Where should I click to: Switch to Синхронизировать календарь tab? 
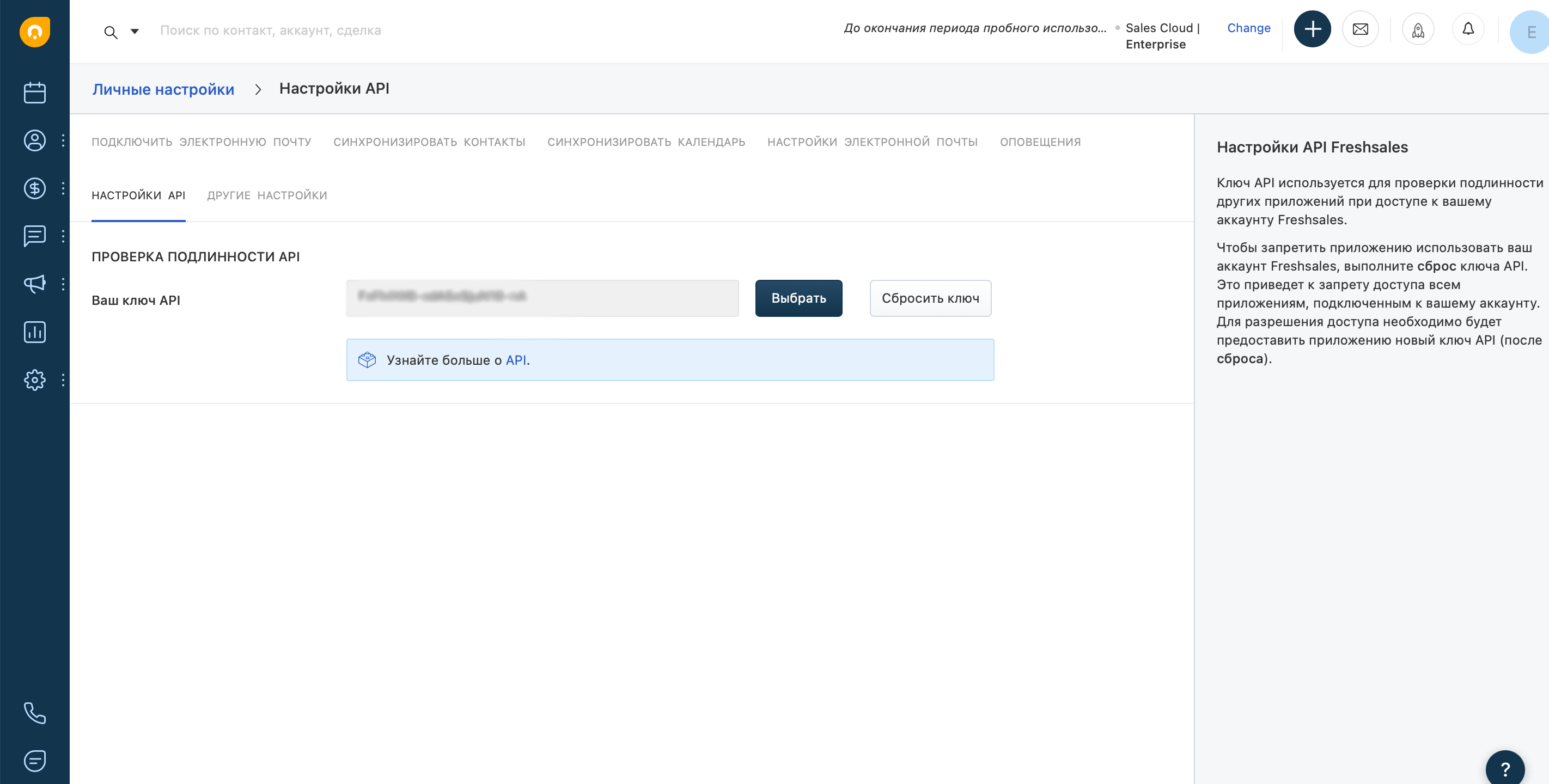pyautogui.click(x=647, y=143)
